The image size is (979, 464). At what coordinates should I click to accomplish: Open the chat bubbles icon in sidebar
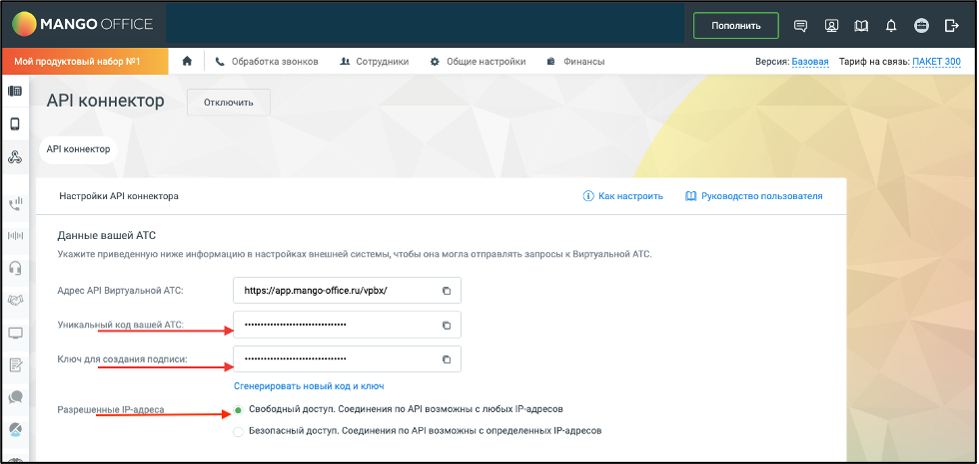(15, 397)
